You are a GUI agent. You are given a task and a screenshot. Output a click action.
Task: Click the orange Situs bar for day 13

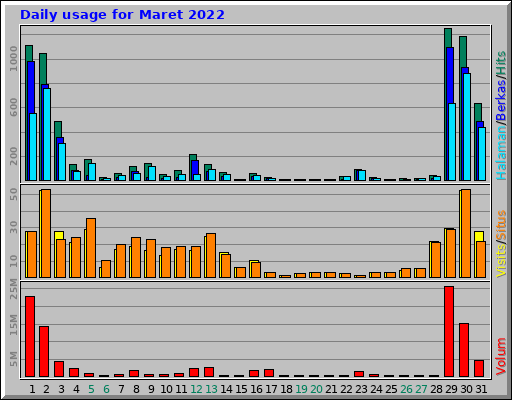[x=211, y=255]
